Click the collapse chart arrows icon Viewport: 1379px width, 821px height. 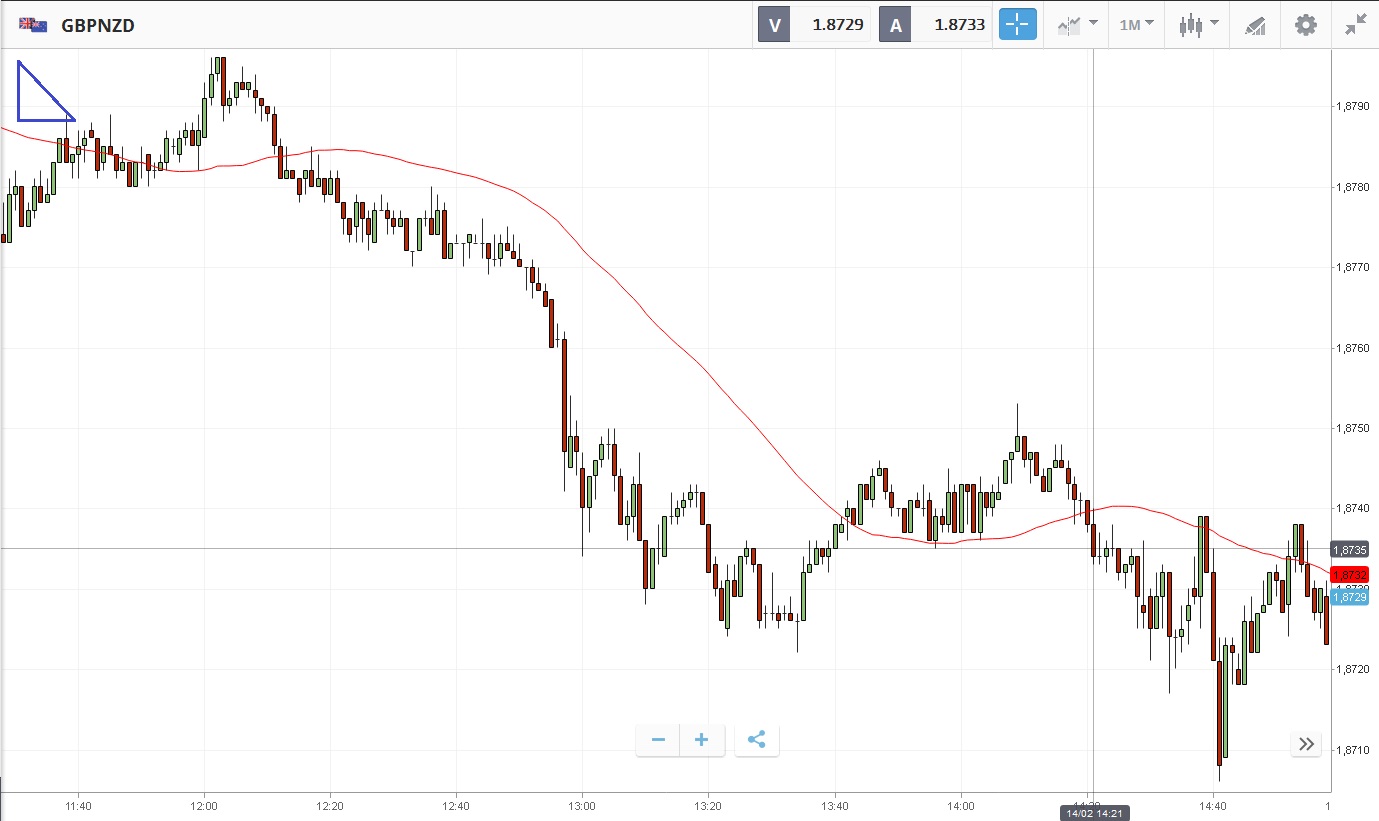pos(1356,25)
